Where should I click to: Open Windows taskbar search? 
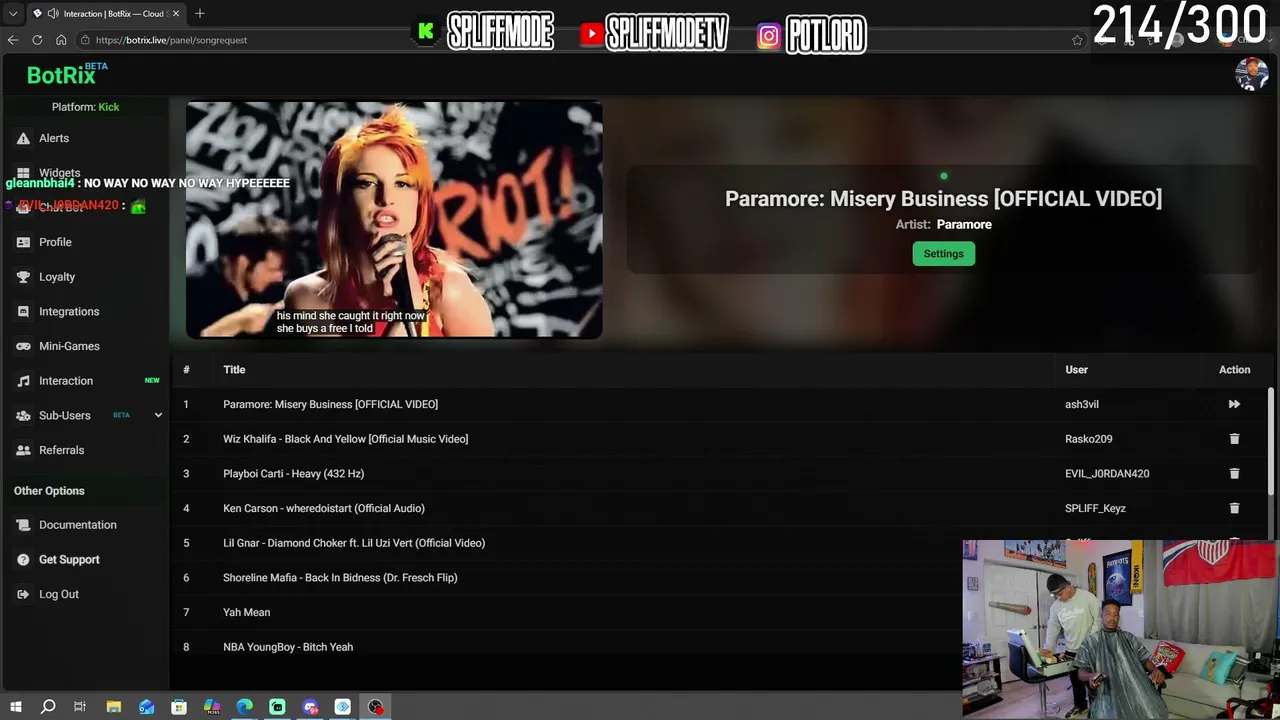[48, 707]
